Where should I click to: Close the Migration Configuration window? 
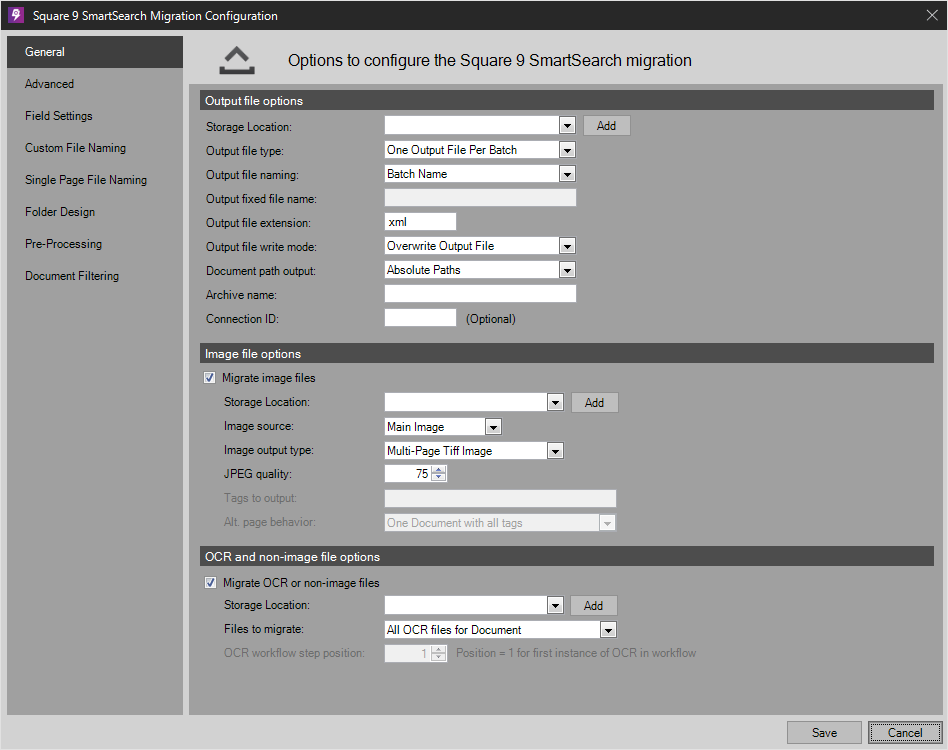point(932,15)
